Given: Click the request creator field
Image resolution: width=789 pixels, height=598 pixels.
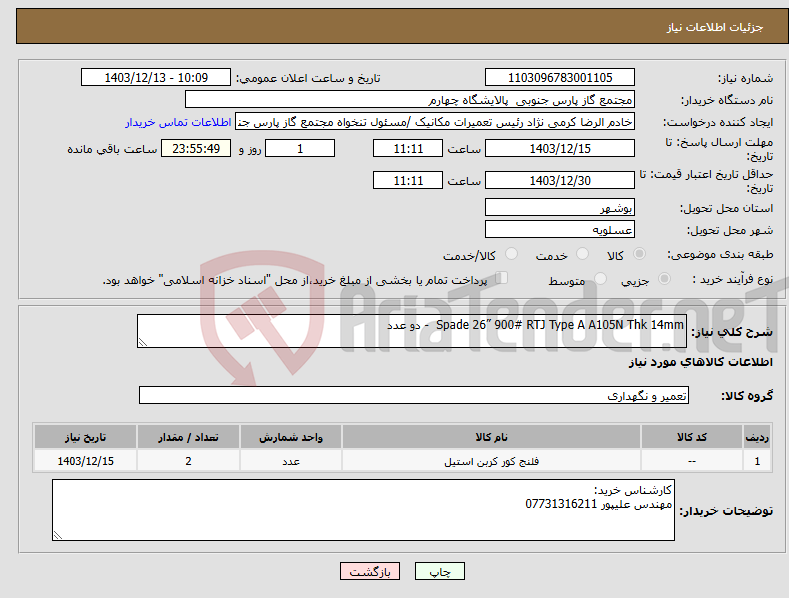Looking at the screenshot, I should click(x=435, y=122).
